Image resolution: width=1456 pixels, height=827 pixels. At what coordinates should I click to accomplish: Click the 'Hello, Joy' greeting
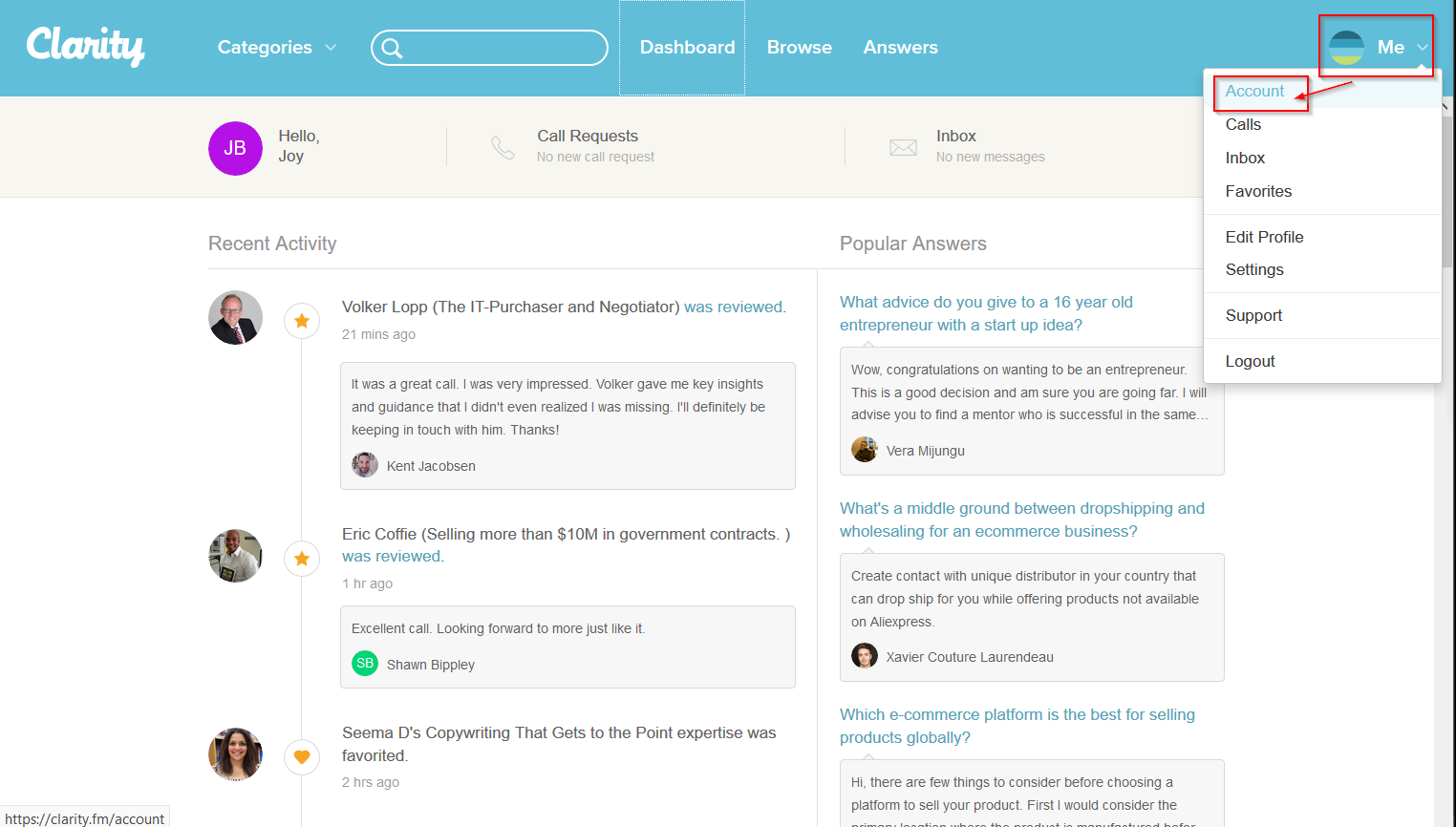click(x=299, y=146)
